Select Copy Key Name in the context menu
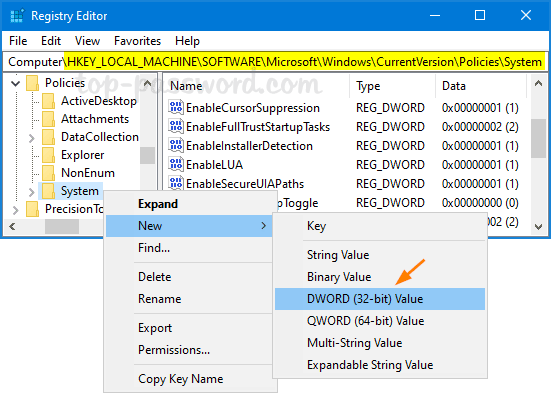Screen dimensions: 551x393 click(x=181, y=379)
